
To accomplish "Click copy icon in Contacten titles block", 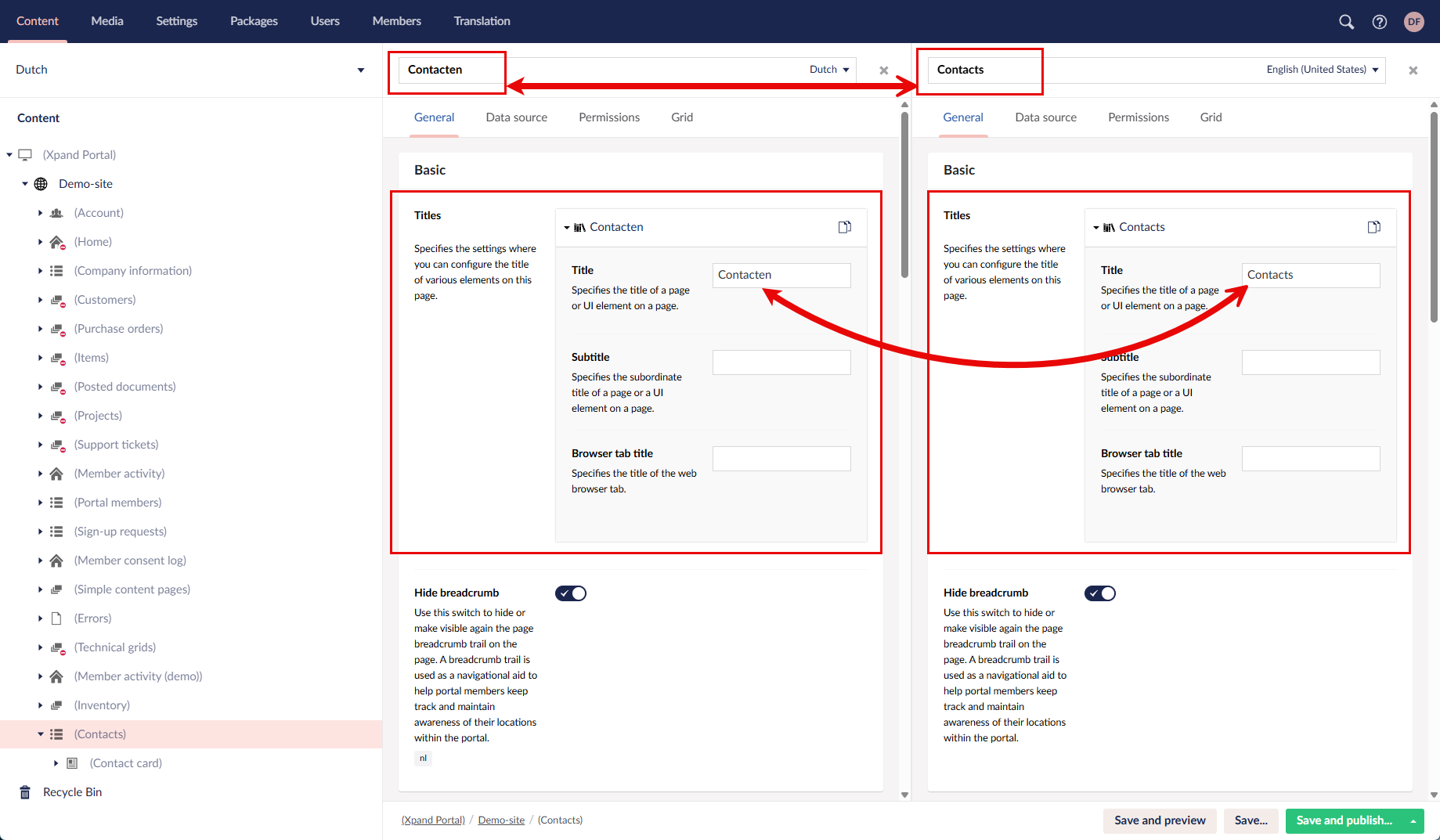I will click(x=845, y=227).
